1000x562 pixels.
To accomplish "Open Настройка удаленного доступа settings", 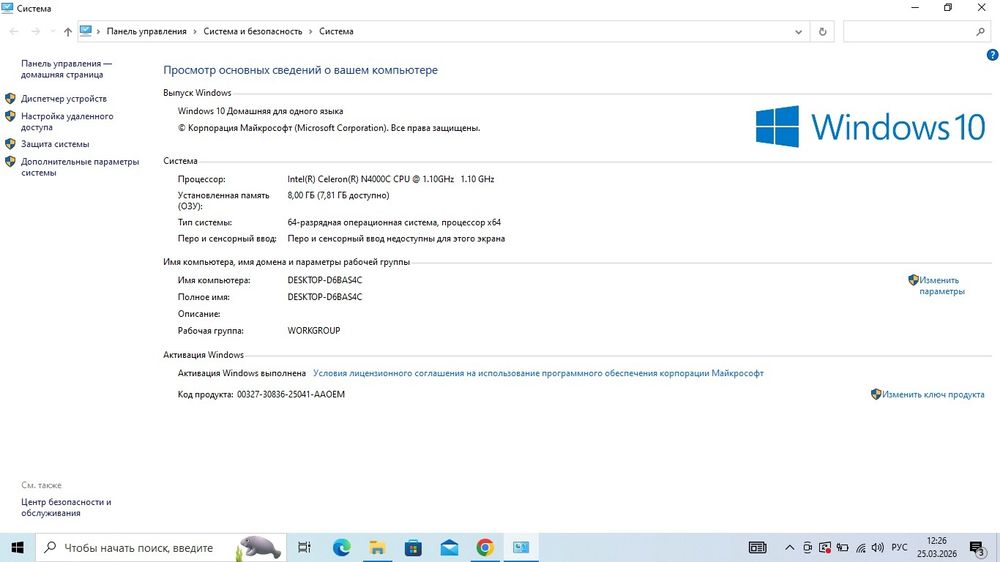I will click(67, 122).
